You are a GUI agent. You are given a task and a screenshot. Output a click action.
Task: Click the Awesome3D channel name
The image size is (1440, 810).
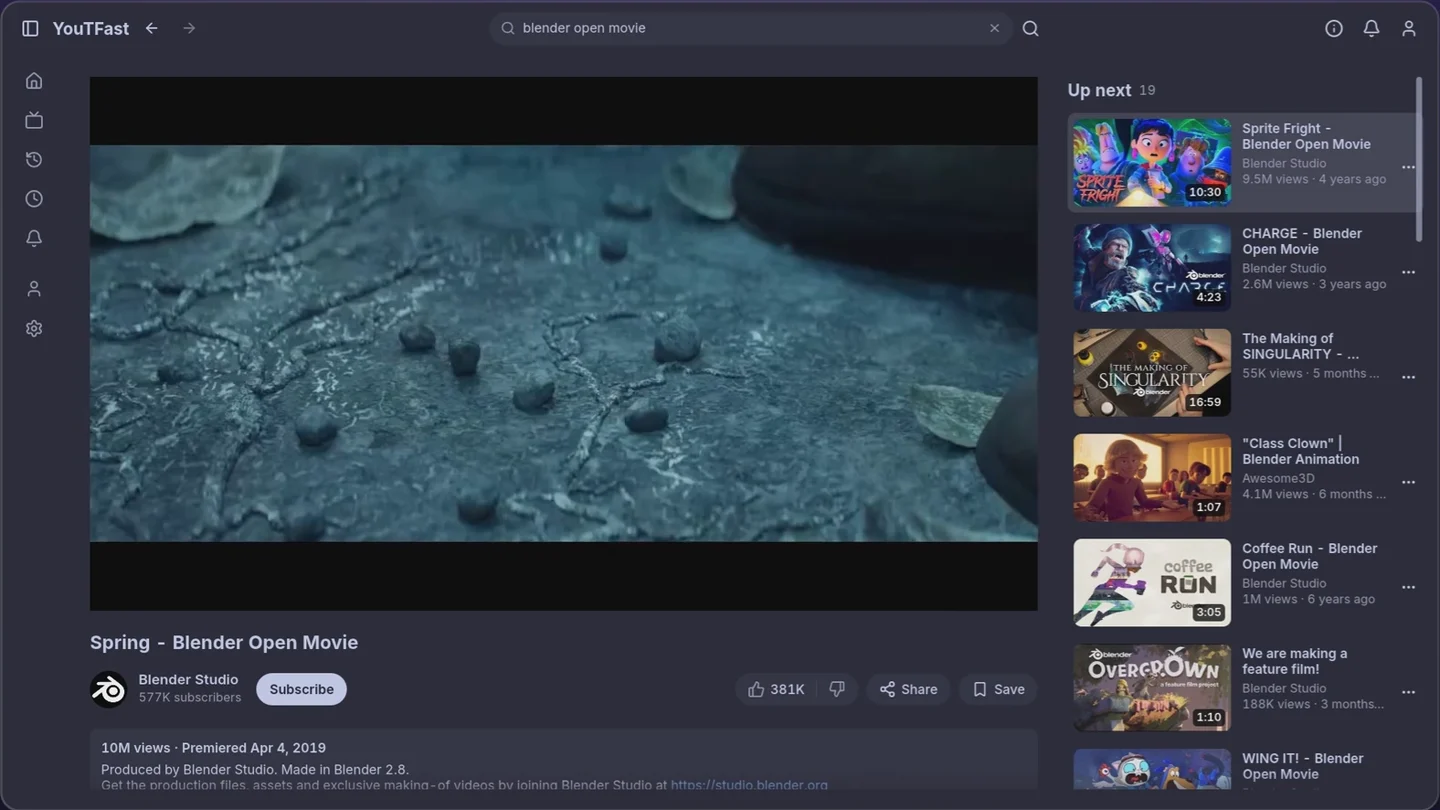pyautogui.click(x=1278, y=478)
